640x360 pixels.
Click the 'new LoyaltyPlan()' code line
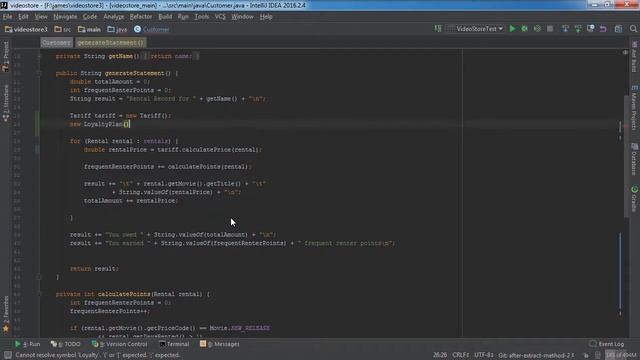click(100, 124)
